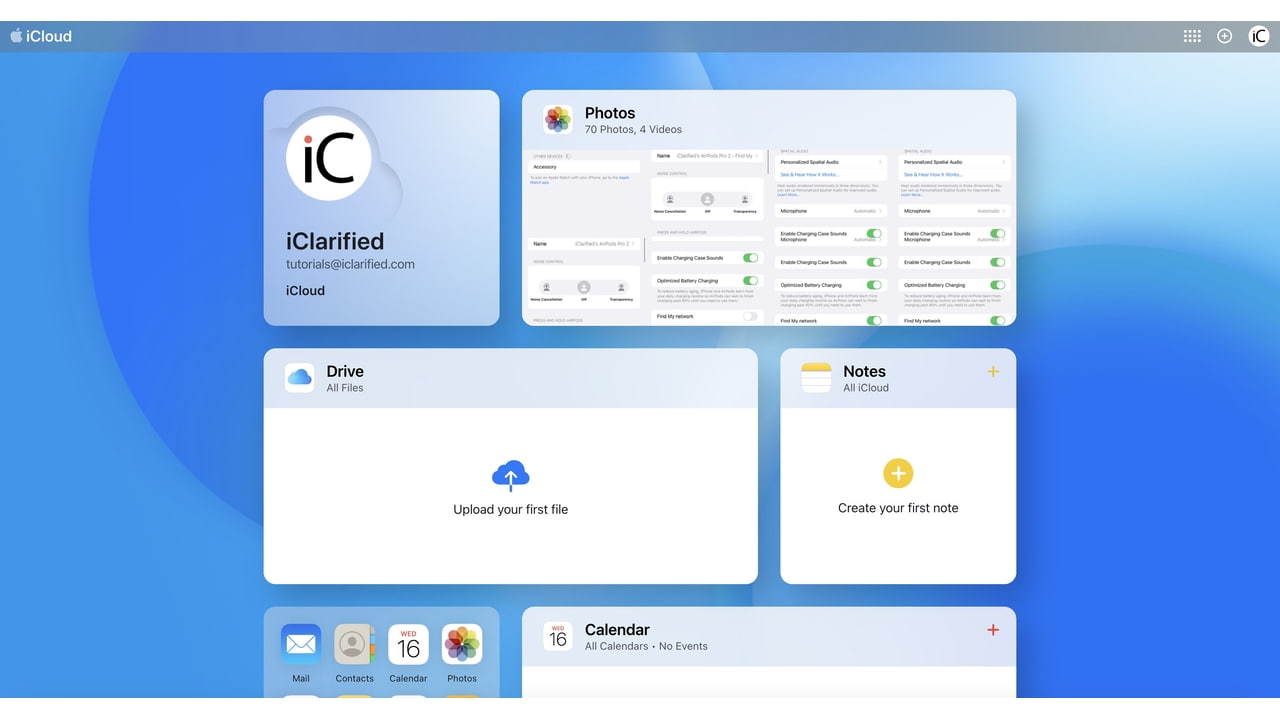Screen dimensions: 1280x720
Task: Open the Photos app icon shortcut
Action: coord(462,644)
